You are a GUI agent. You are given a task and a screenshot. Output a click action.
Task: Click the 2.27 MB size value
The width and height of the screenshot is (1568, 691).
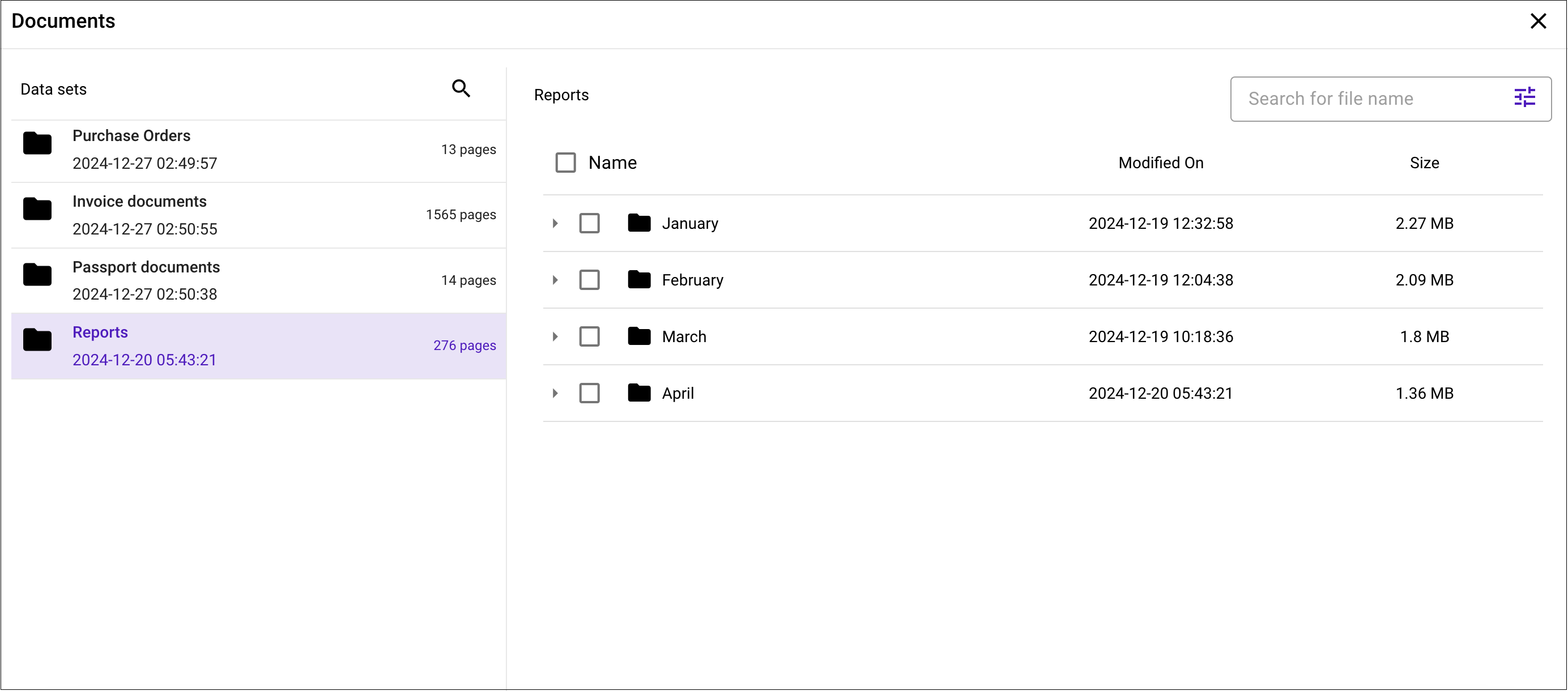(1424, 223)
